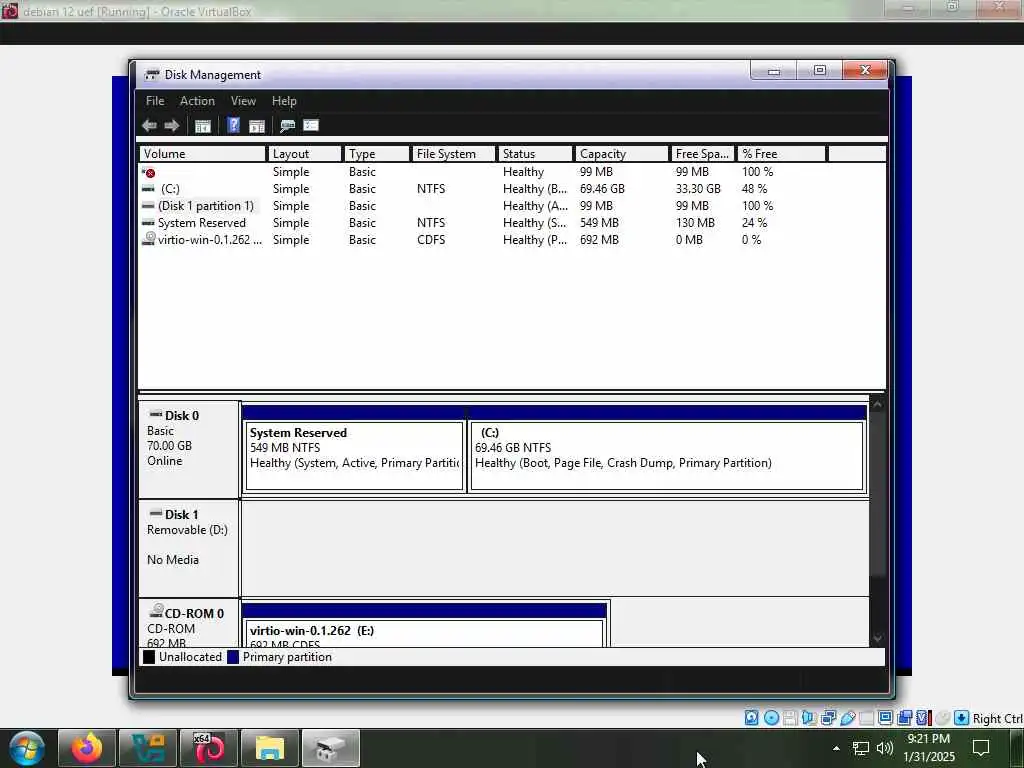This screenshot has width=1024, height=768.
Task: Click the Disk Management taskbar button
Action: pos(330,748)
